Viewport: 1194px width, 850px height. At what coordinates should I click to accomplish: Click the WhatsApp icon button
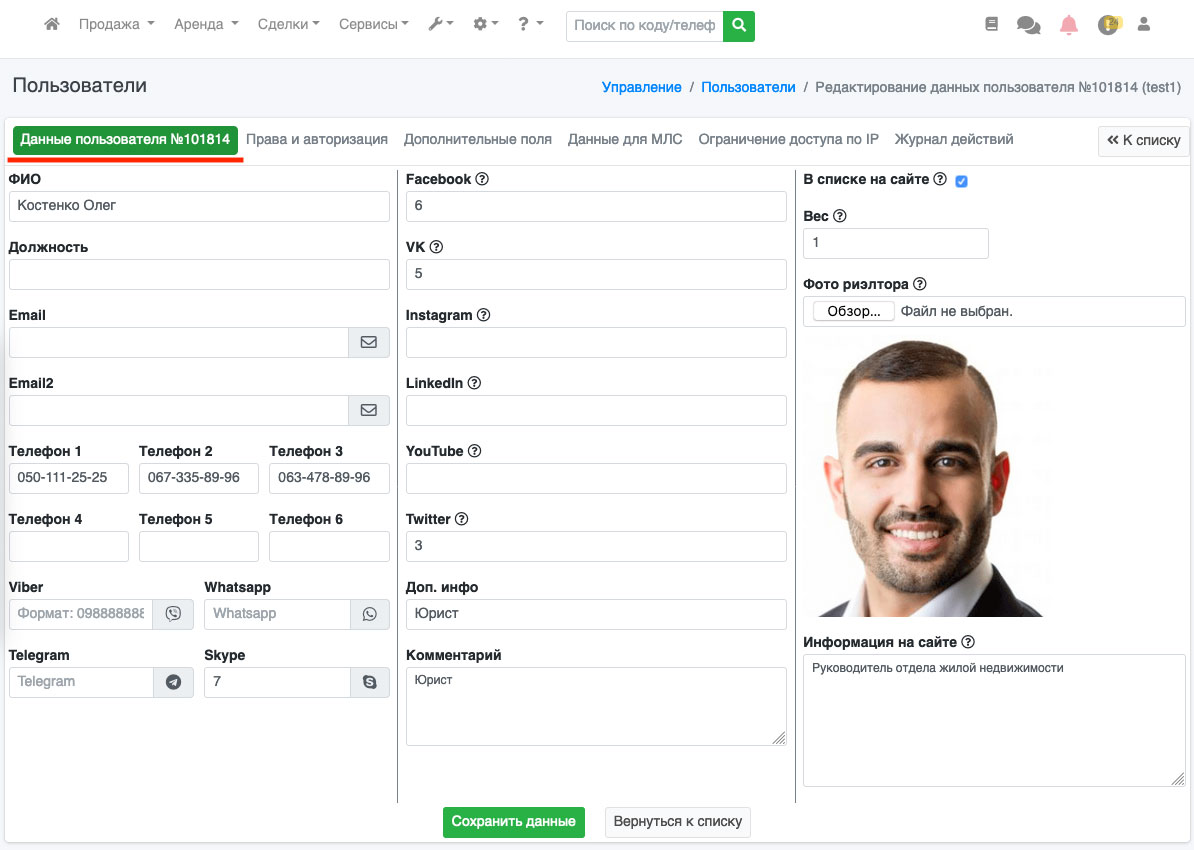pos(370,614)
